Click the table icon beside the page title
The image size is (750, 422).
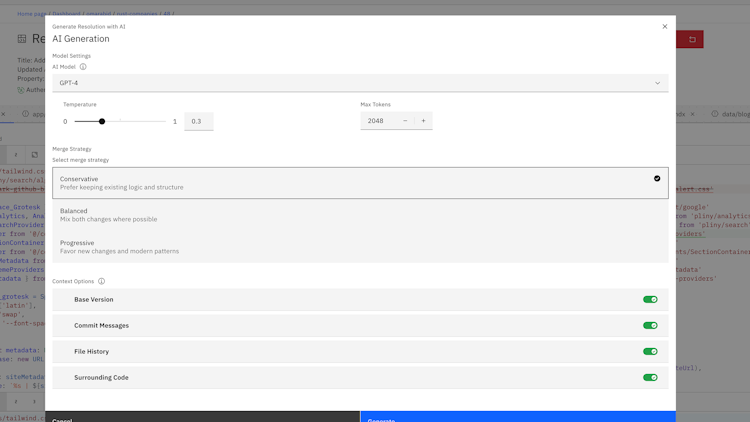(x=22, y=39)
